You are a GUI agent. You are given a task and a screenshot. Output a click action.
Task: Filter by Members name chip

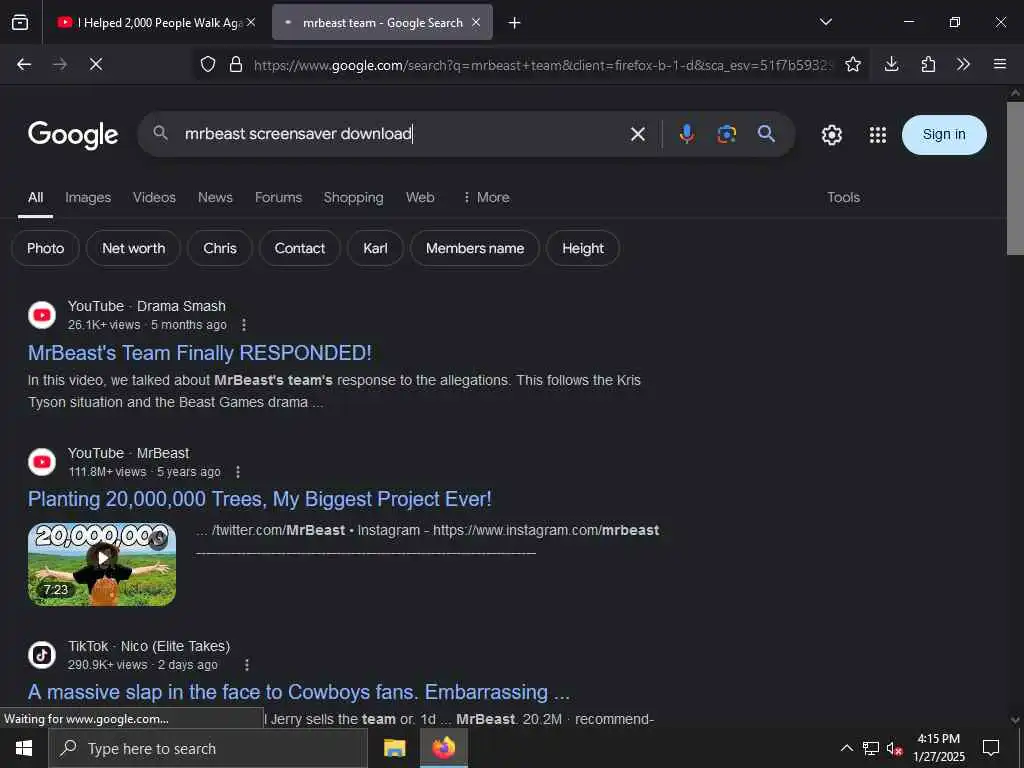(475, 248)
